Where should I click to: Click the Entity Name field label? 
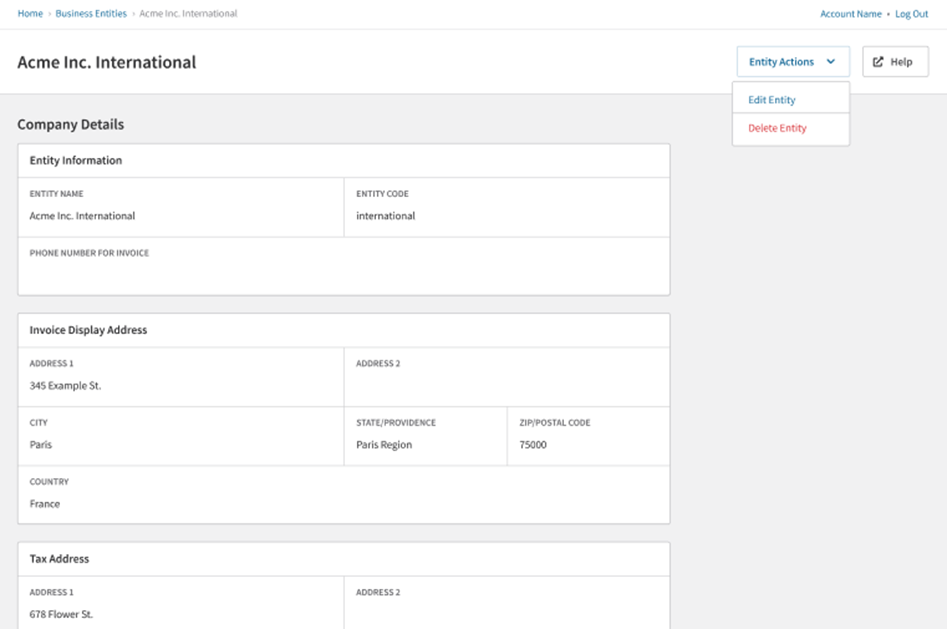(57, 194)
